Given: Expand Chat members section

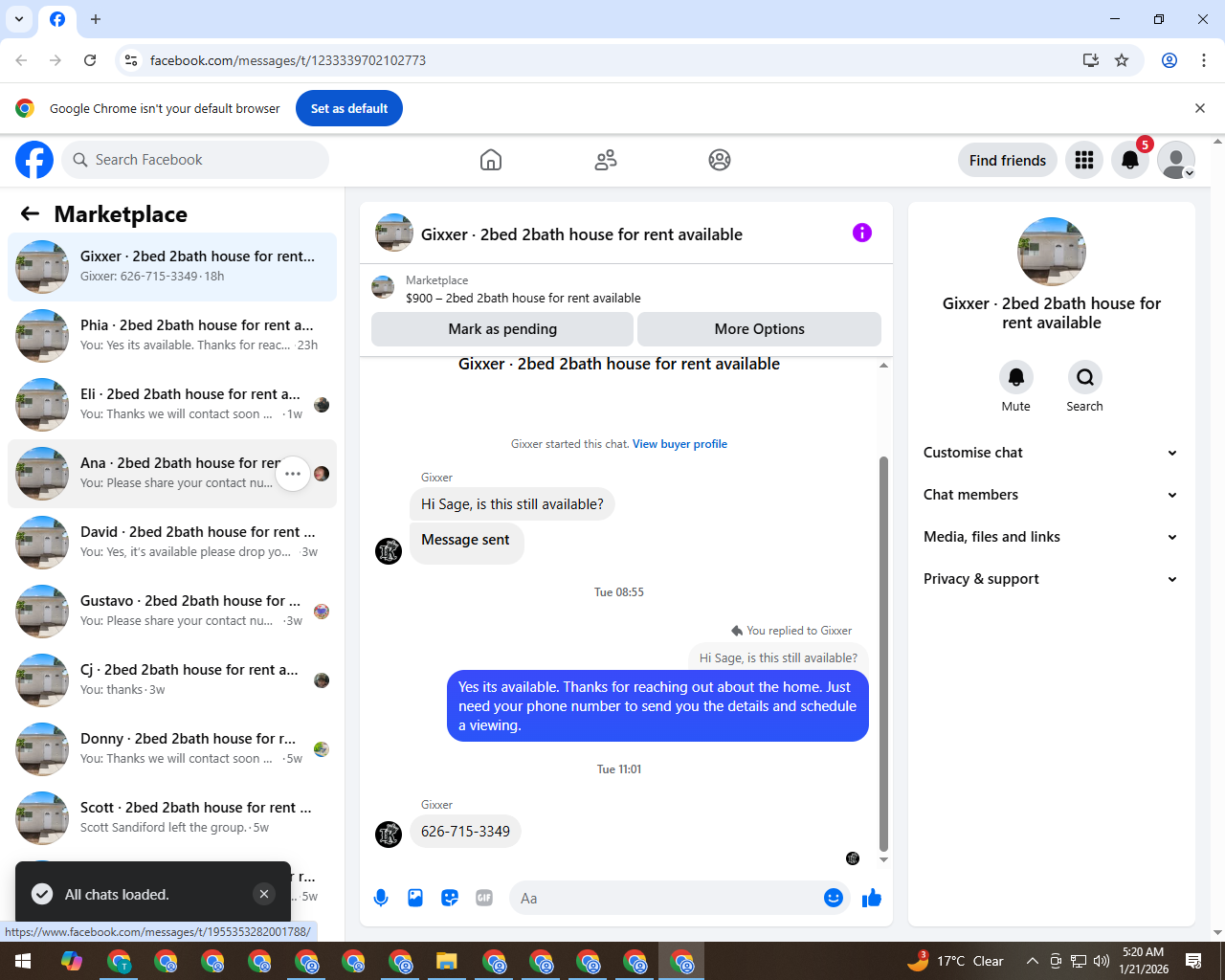Looking at the screenshot, I should tap(1051, 495).
